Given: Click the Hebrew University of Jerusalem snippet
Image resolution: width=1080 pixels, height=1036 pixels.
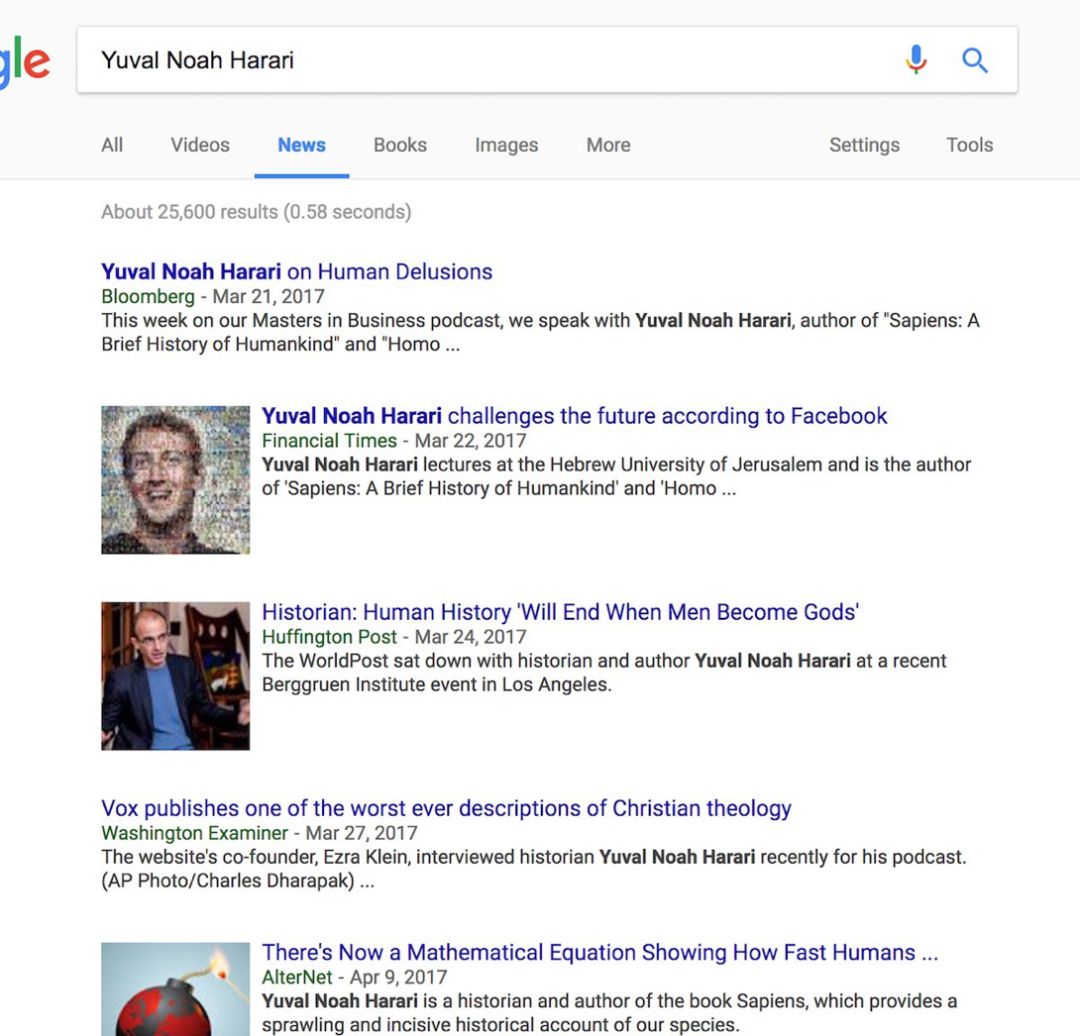Looking at the screenshot, I should click(x=616, y=476).
